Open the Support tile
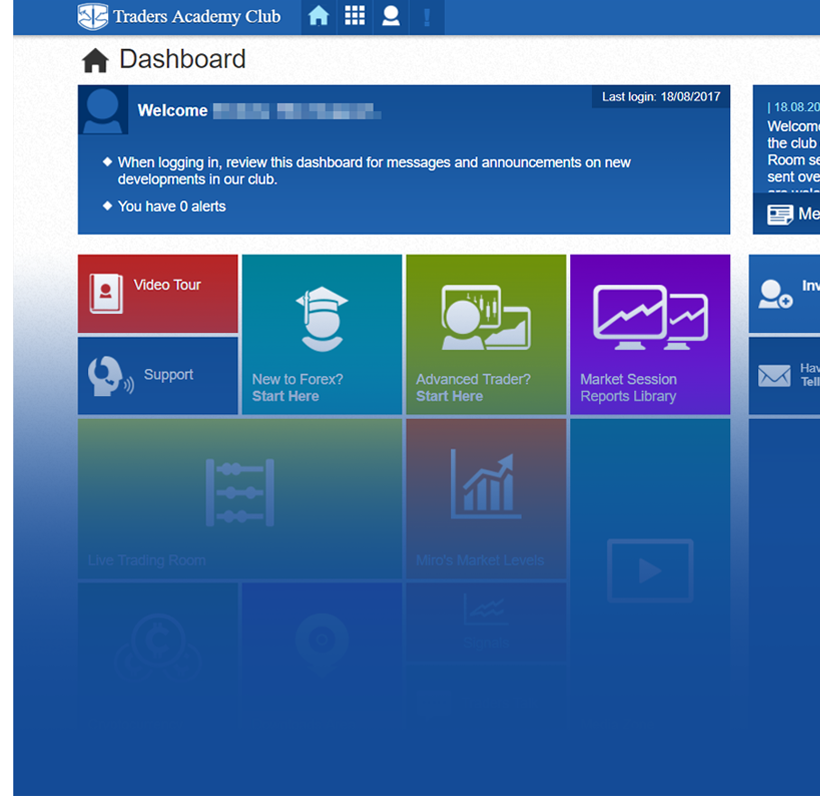 (158, 375)
